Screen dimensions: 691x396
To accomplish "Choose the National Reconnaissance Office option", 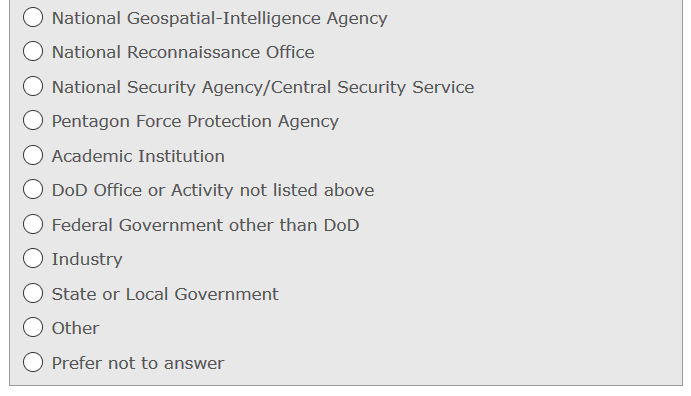I will pyautogui.click(x=33, y=51).
